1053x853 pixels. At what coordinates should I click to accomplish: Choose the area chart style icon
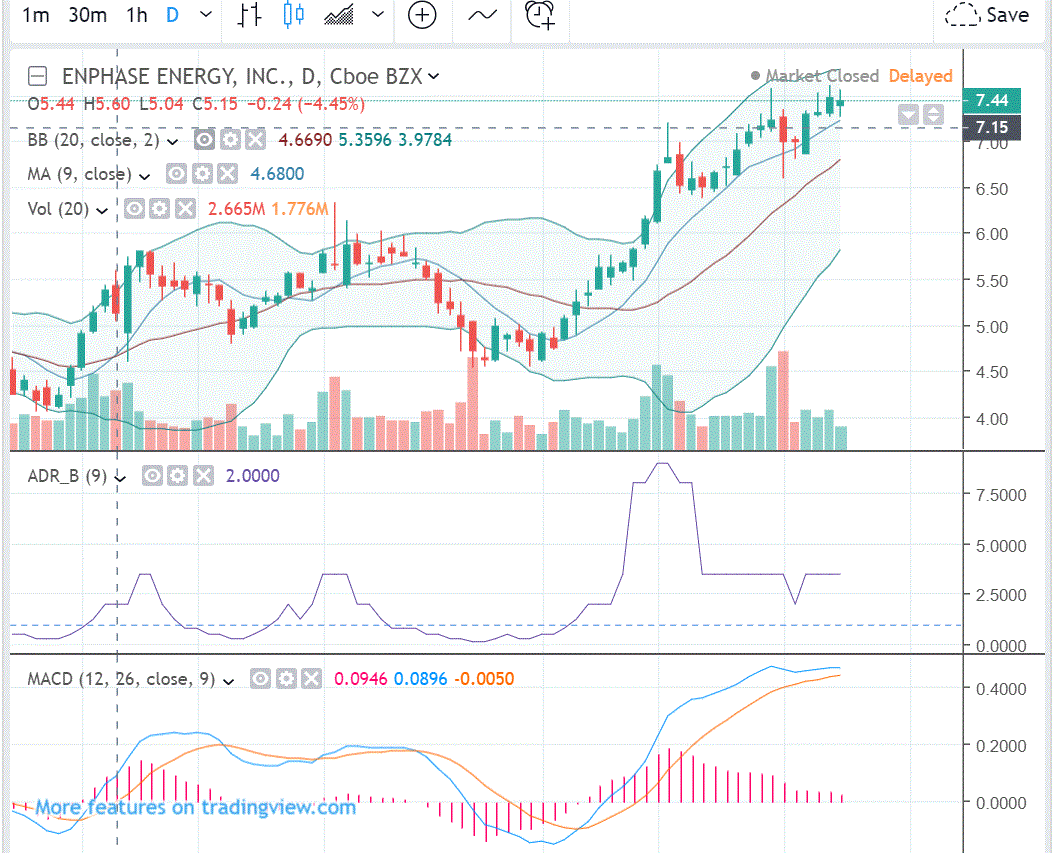coord(338,15)
